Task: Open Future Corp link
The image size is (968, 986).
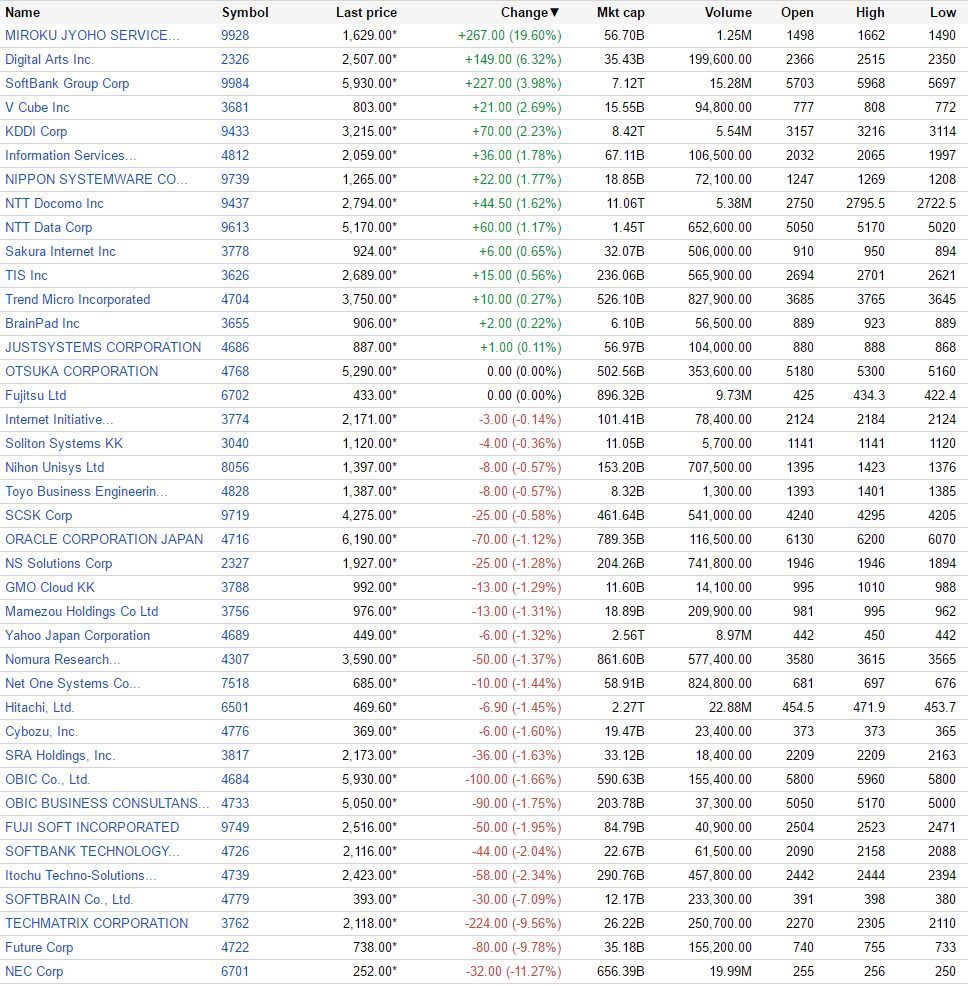Action: (x=39, y=947)
